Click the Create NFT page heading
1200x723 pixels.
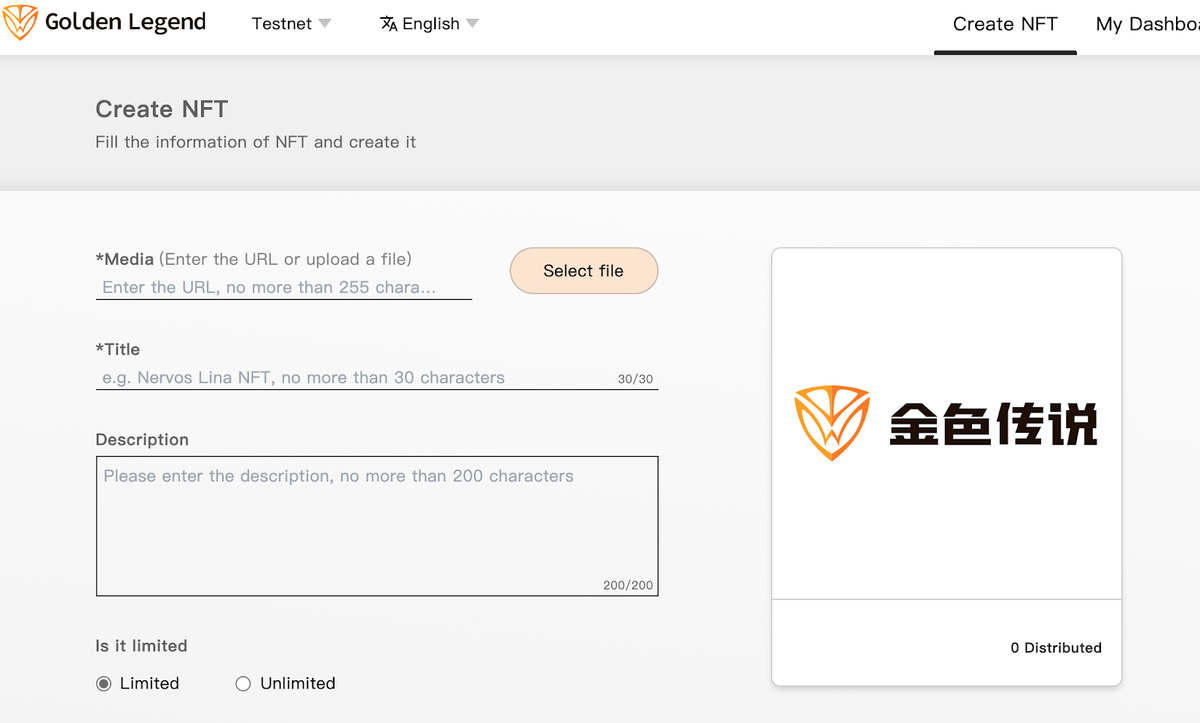[162, 109]
